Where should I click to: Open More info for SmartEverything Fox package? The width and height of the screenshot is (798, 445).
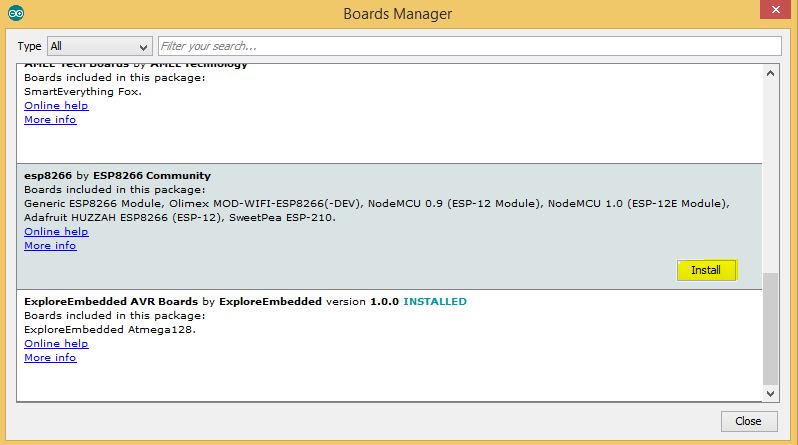(50, 120)
